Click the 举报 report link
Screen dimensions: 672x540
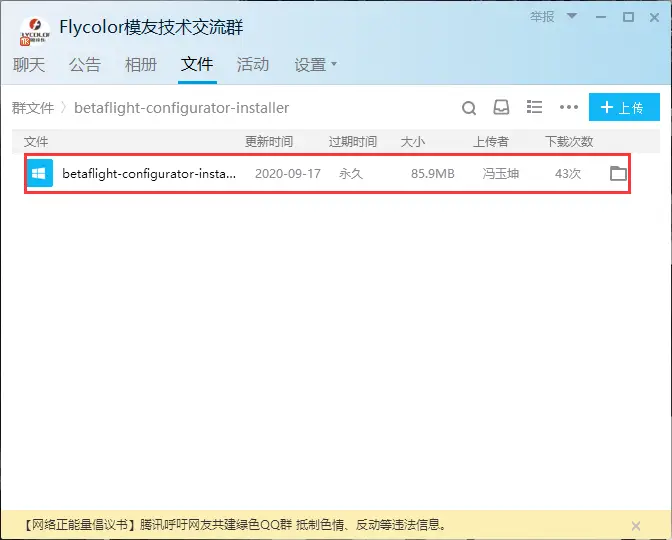[542, 17]
